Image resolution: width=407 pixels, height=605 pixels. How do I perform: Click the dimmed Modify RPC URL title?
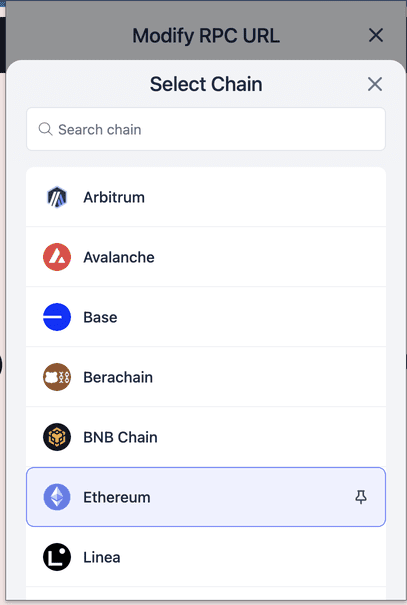click(x=206, y=36)
